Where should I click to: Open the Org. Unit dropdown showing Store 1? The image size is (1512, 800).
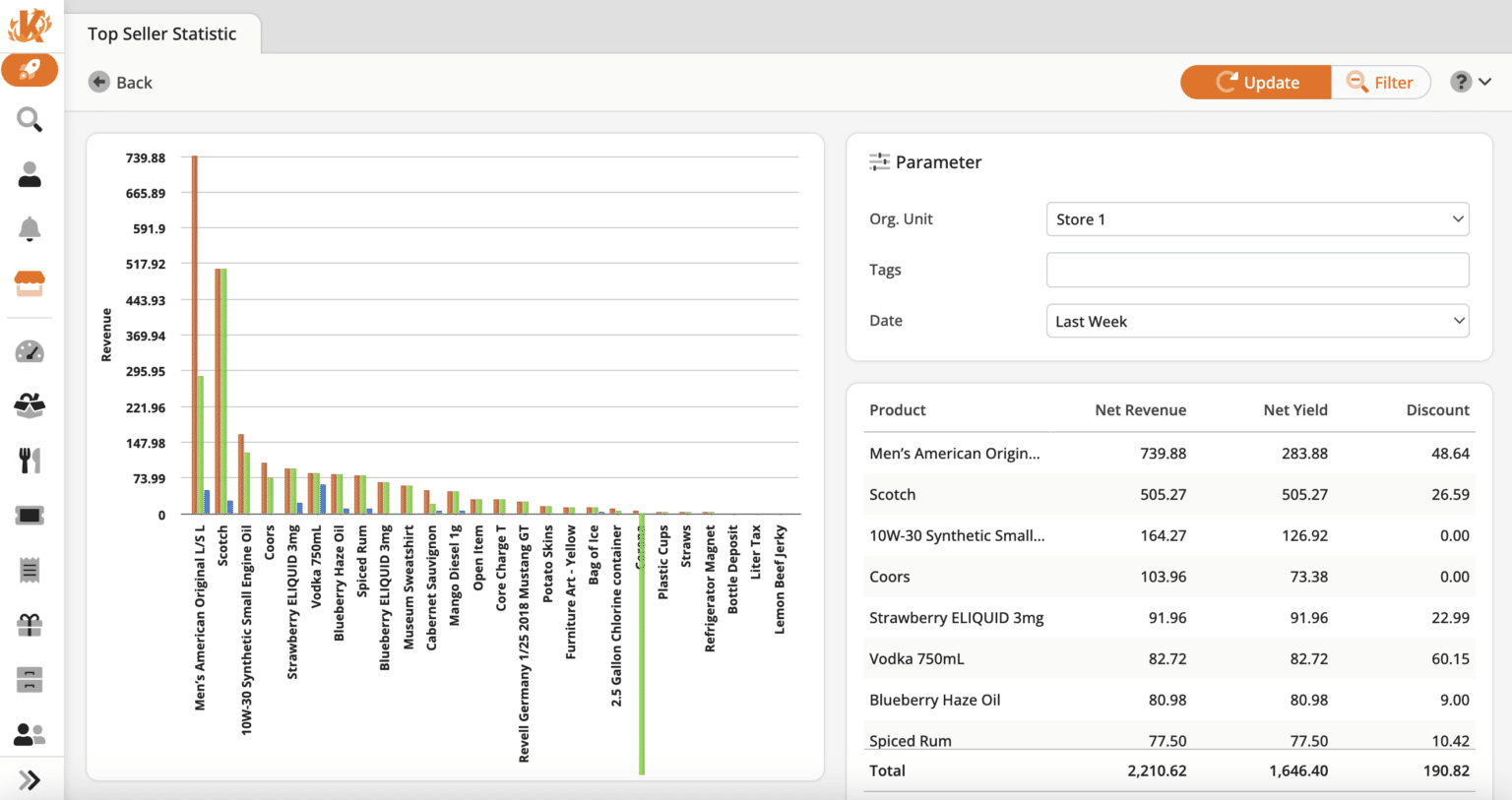(1256, 218)
